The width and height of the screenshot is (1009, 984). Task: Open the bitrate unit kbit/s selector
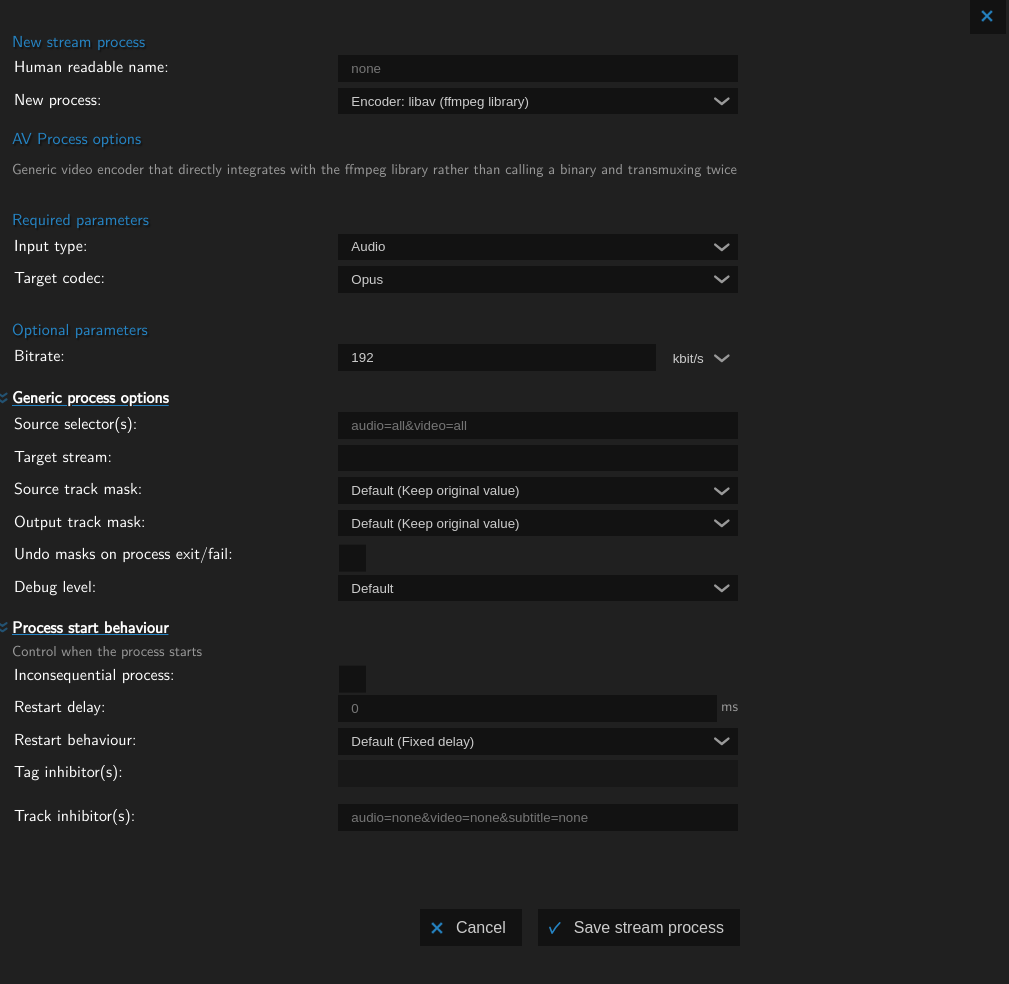[x=700, y=358]
